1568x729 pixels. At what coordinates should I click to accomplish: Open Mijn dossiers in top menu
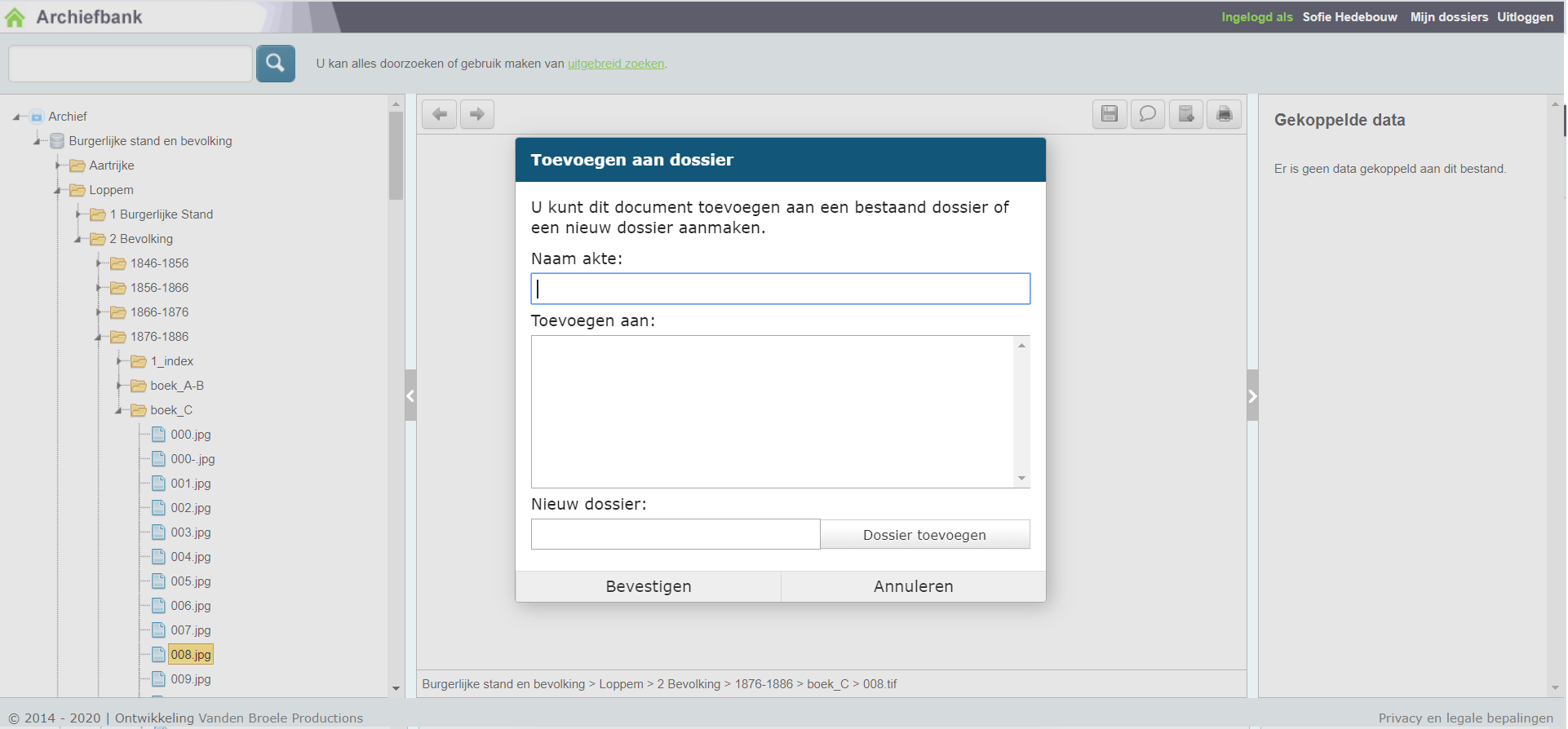[x=1449, y=17]
